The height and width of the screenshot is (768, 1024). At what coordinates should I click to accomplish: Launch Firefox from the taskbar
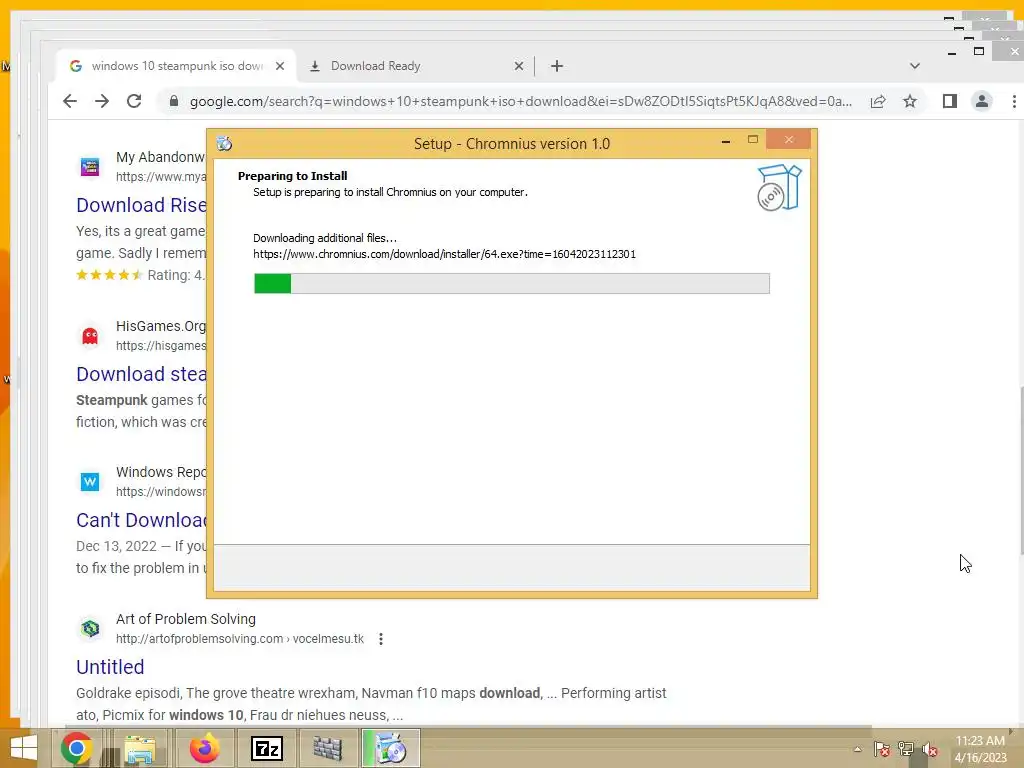204,748
